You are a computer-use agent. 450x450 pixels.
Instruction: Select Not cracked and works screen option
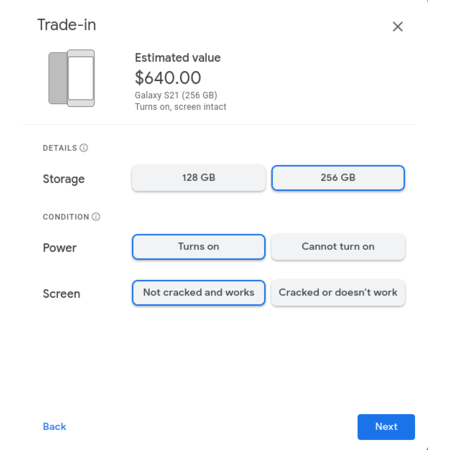199,293
